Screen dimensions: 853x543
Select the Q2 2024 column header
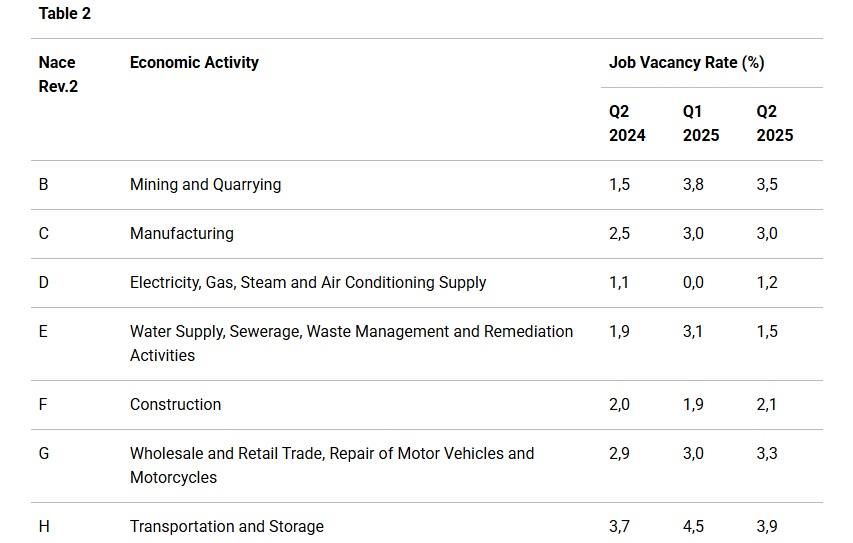tap(627, 123)
